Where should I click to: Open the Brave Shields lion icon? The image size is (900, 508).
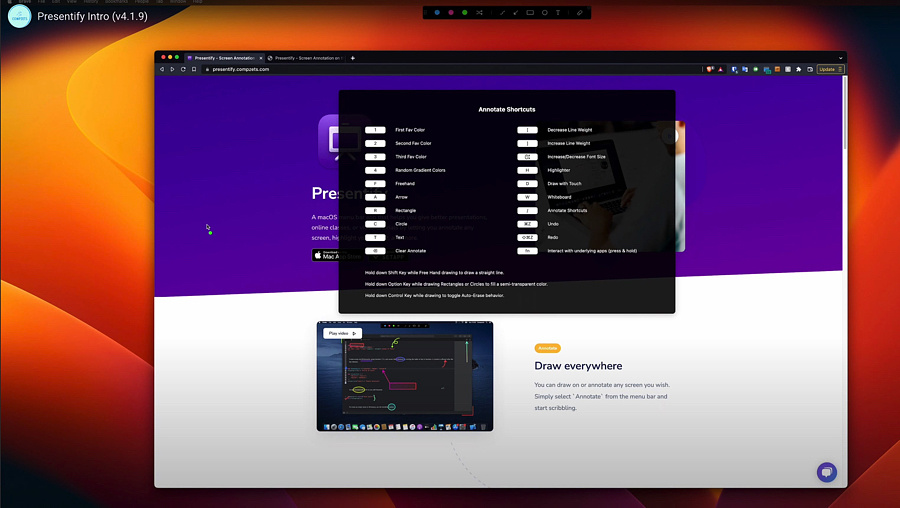point(710,69)
